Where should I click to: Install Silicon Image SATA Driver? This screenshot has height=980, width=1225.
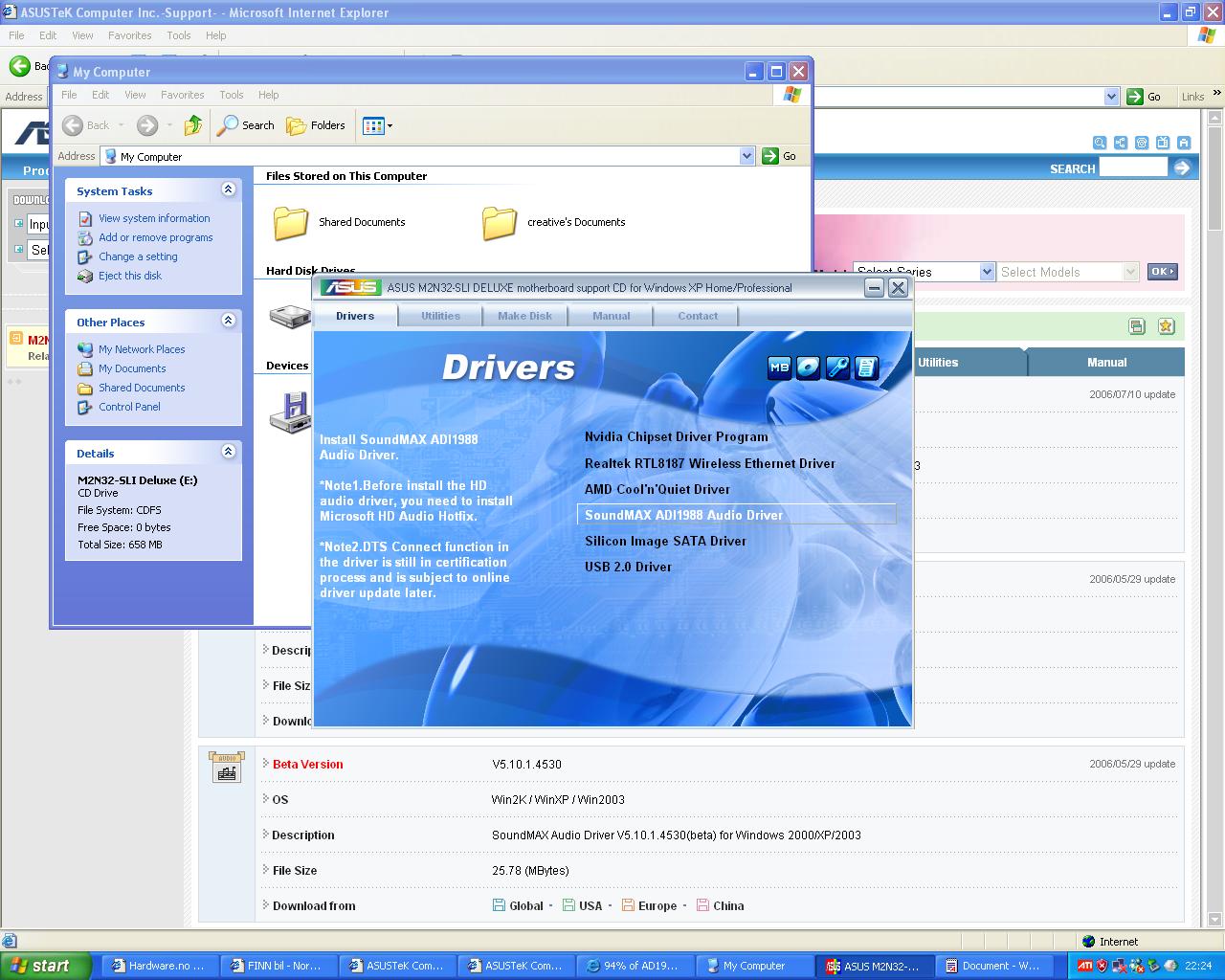pyautogui.click(x=665, y=541)
